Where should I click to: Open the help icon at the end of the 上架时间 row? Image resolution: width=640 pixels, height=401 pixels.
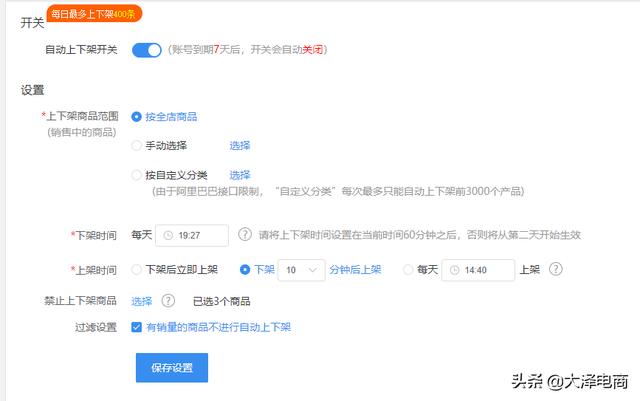coord(556,269)
